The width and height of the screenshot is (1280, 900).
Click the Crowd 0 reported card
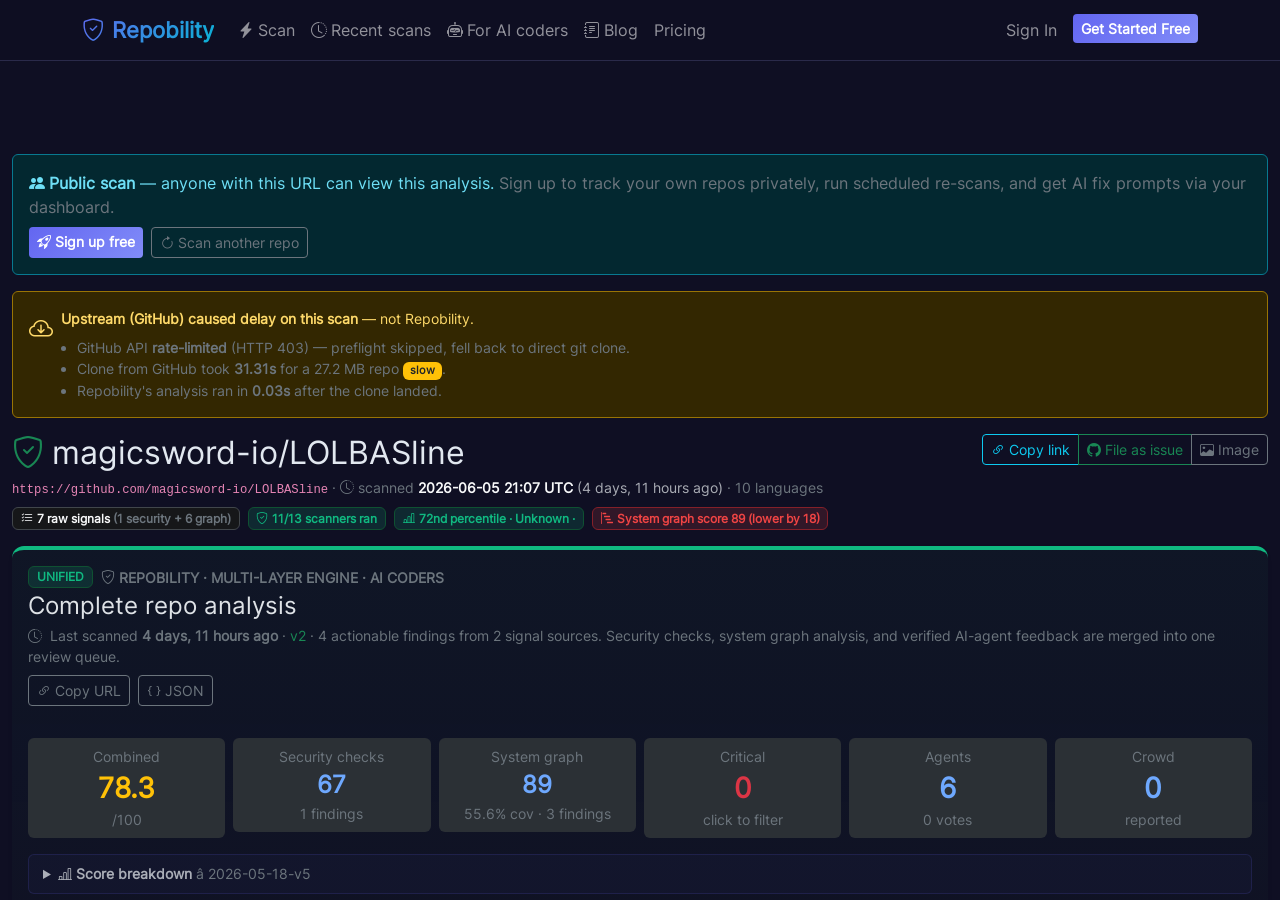click(x=1153, y=788)
